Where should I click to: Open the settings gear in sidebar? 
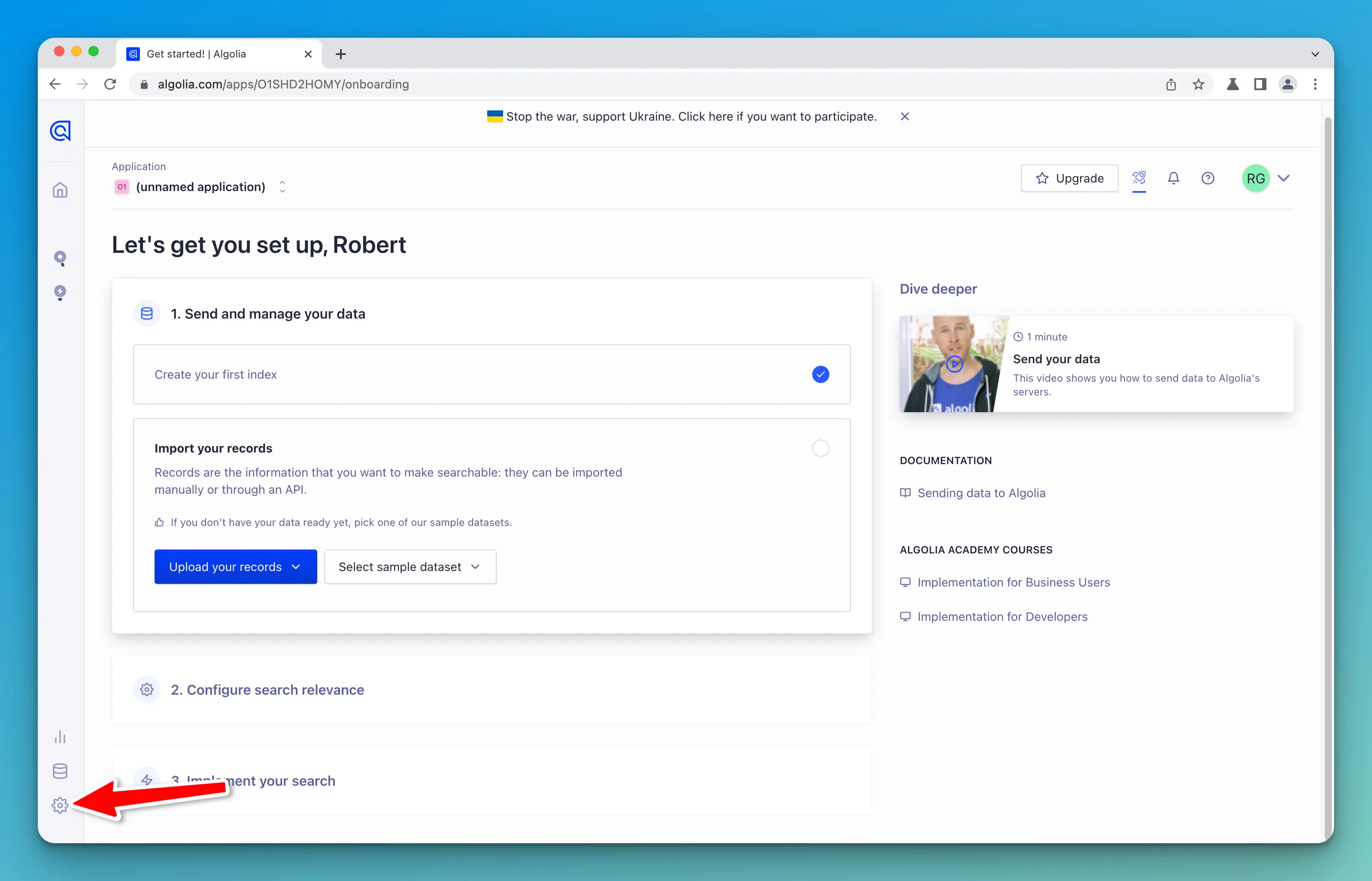coord(60,805)
